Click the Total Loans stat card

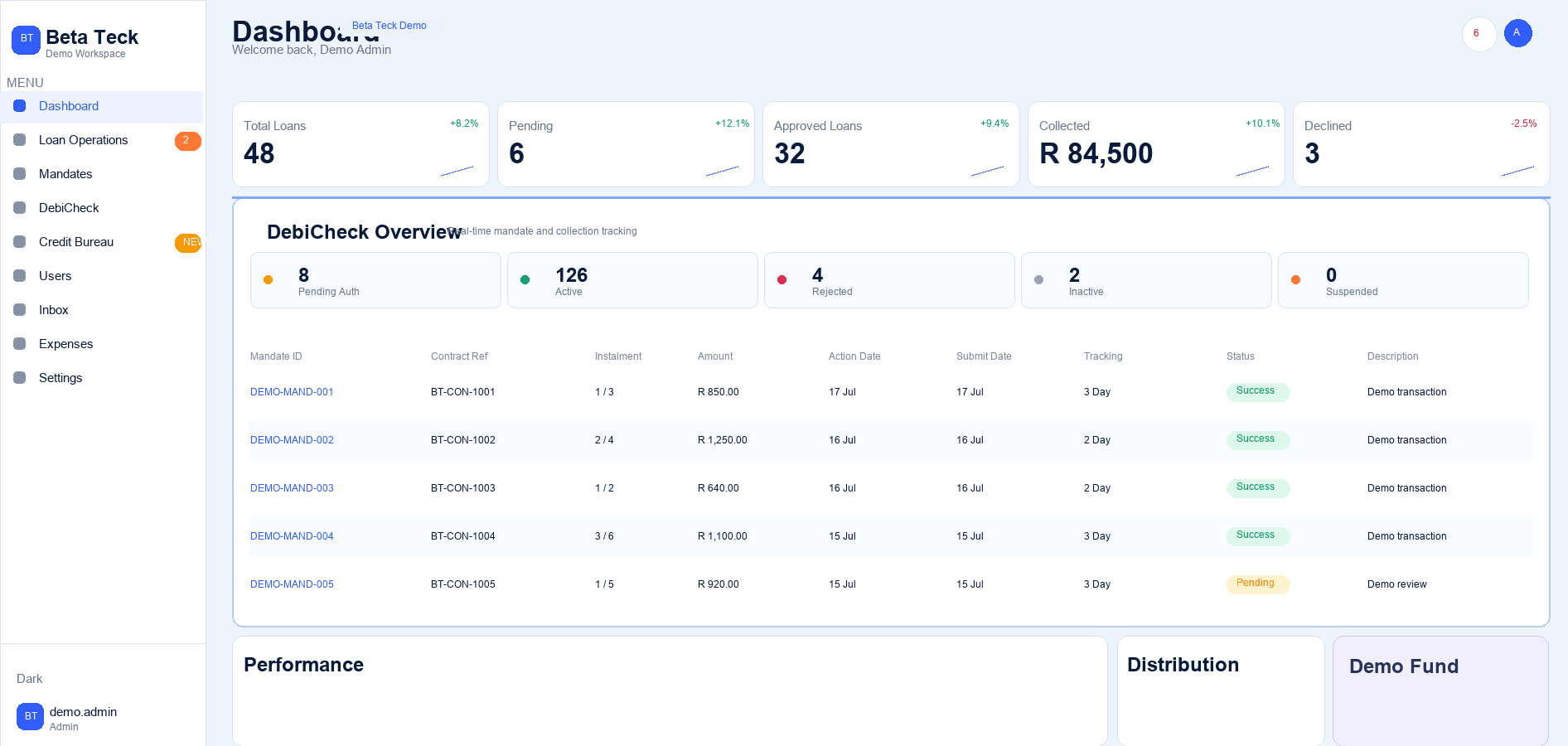click(361, 144)
